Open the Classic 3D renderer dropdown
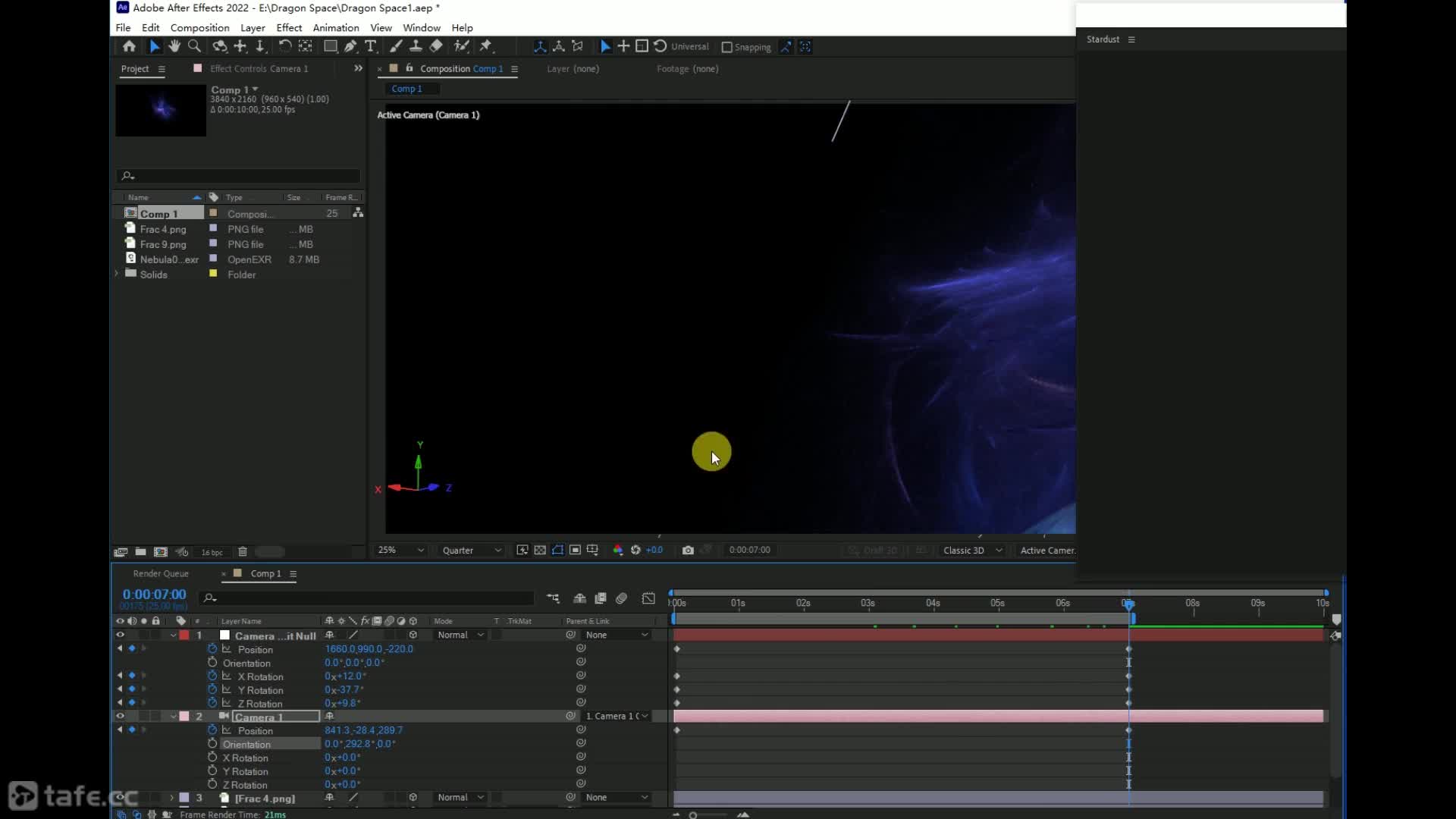Viewport: 1456px width, 819px height. point(972,550)
